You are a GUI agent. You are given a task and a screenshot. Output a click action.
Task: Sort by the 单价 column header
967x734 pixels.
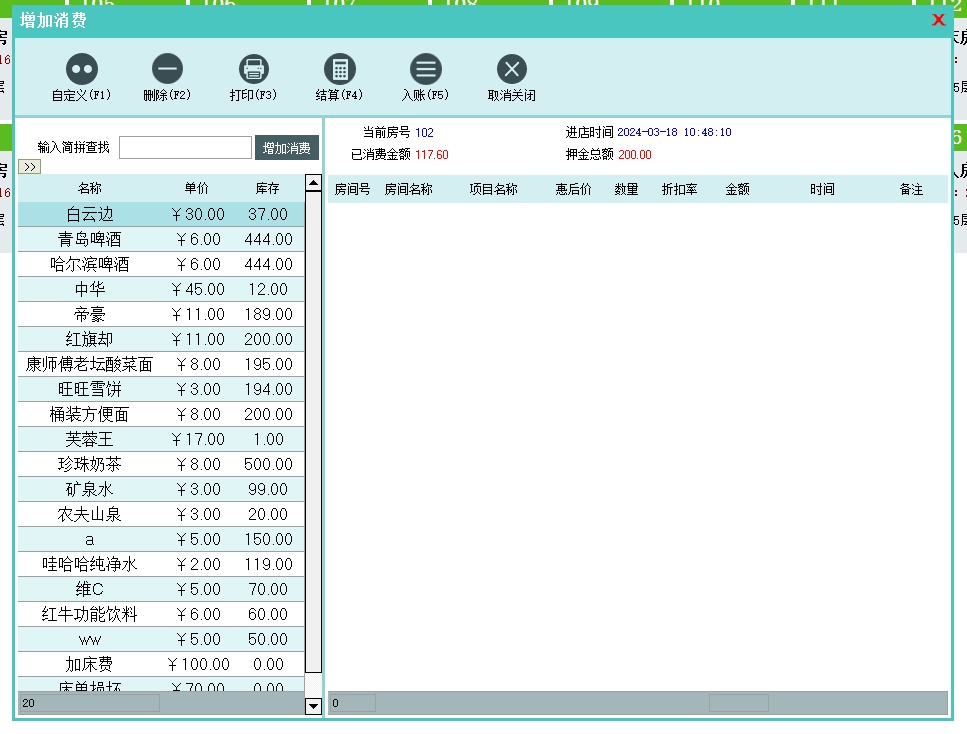point(197,188)
